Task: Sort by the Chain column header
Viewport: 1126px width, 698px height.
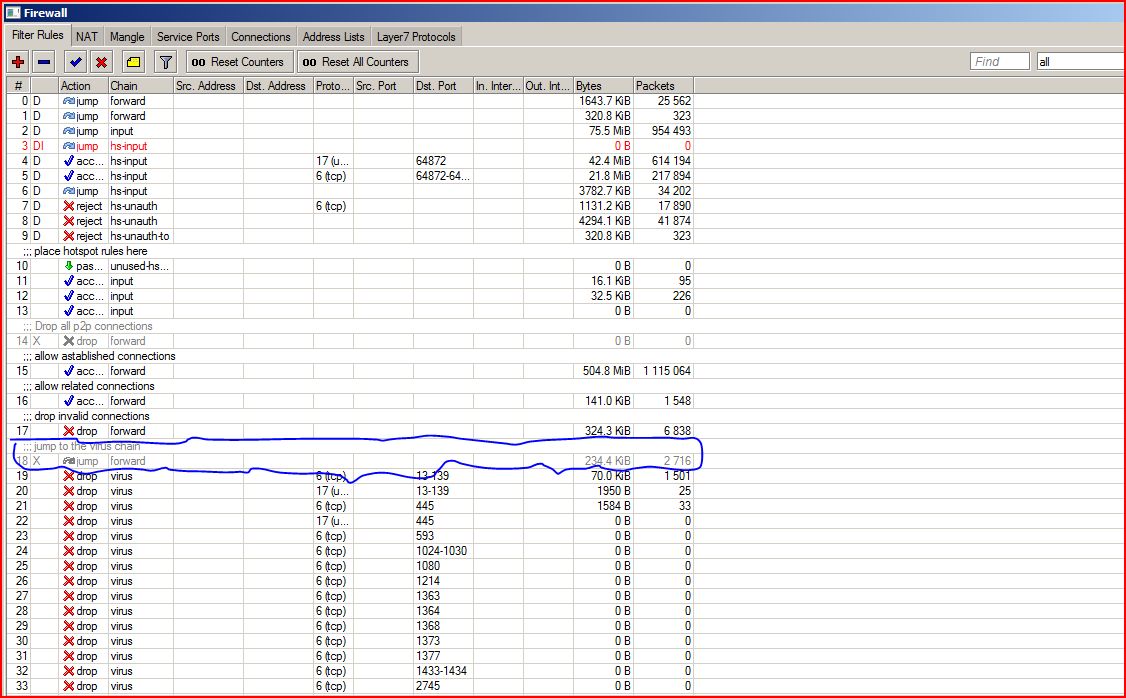Action: point(140,85)
